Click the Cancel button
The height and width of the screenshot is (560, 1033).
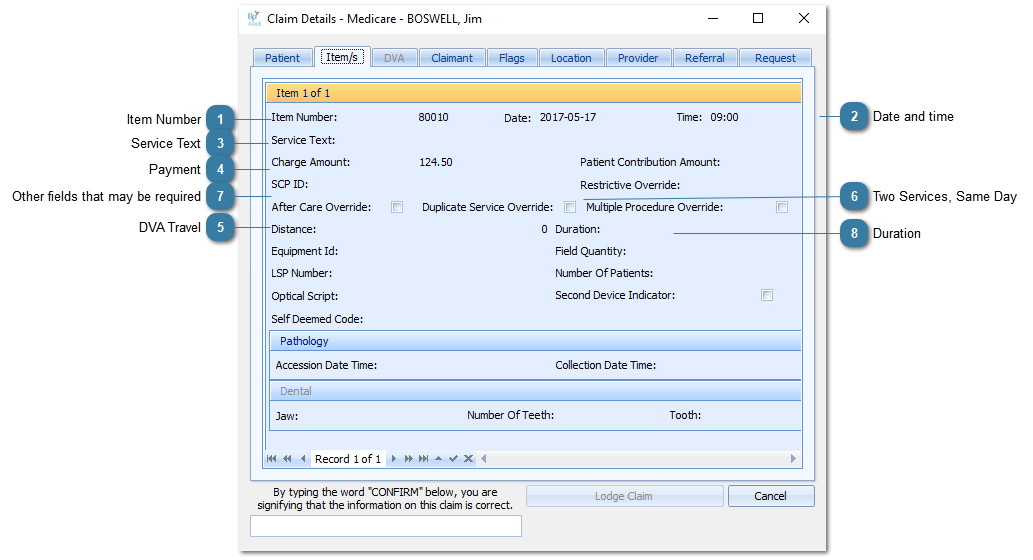(x=771, y=496)
